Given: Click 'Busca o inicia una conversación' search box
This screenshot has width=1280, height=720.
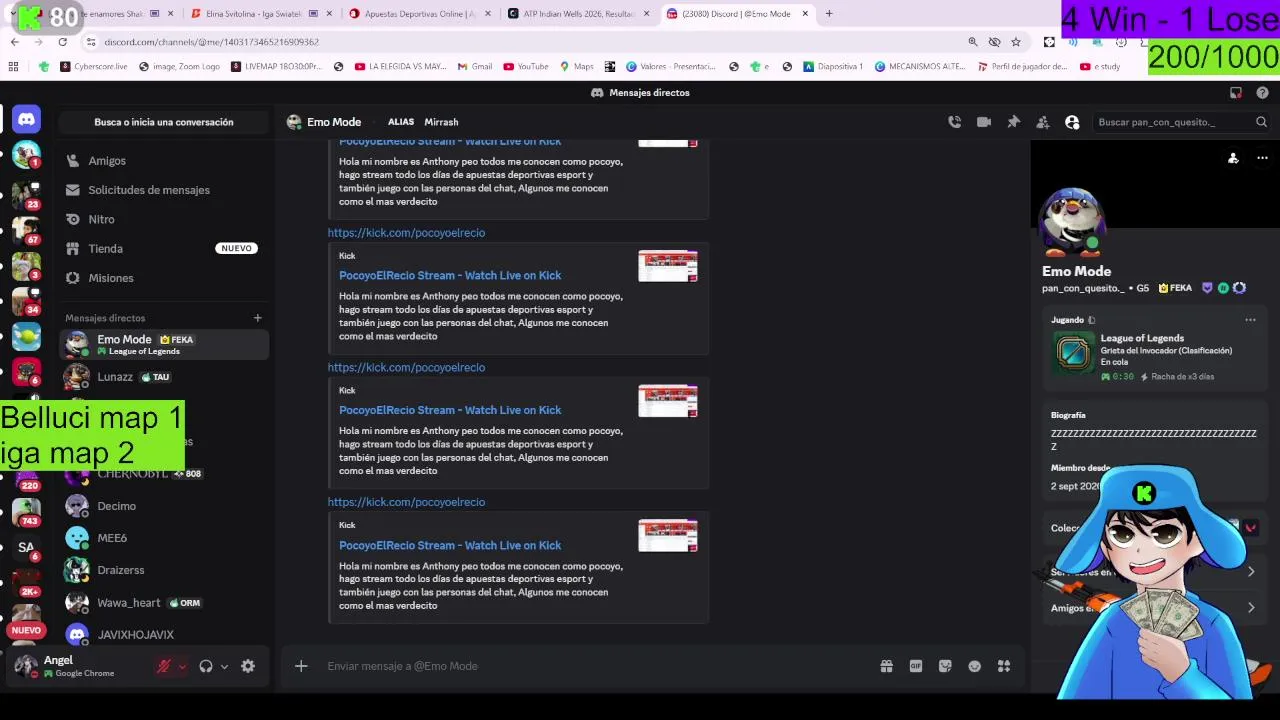Looking at the screenshot, I should point(164,122).
